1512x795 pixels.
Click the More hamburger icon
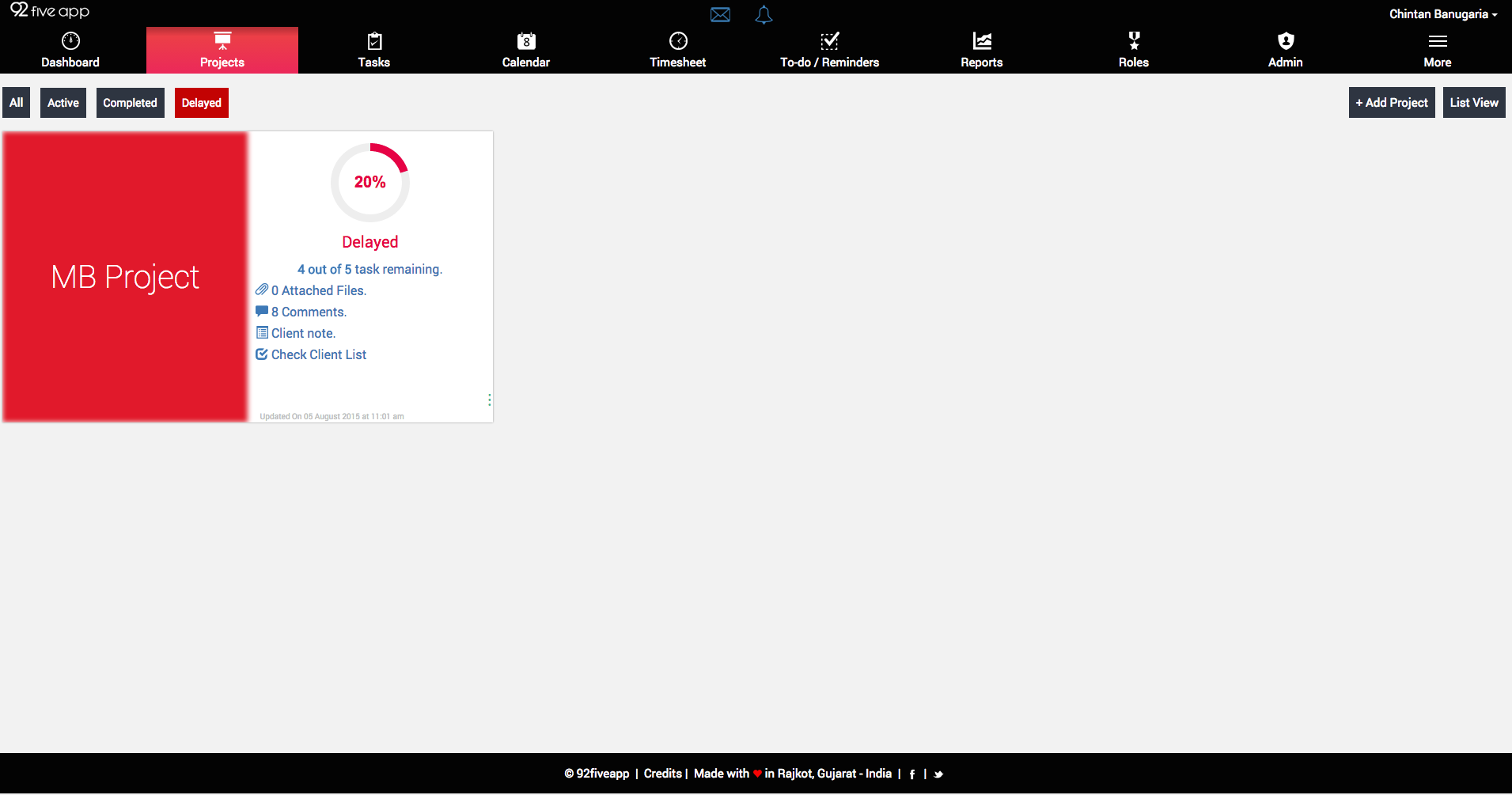[x=1438, y=41]
